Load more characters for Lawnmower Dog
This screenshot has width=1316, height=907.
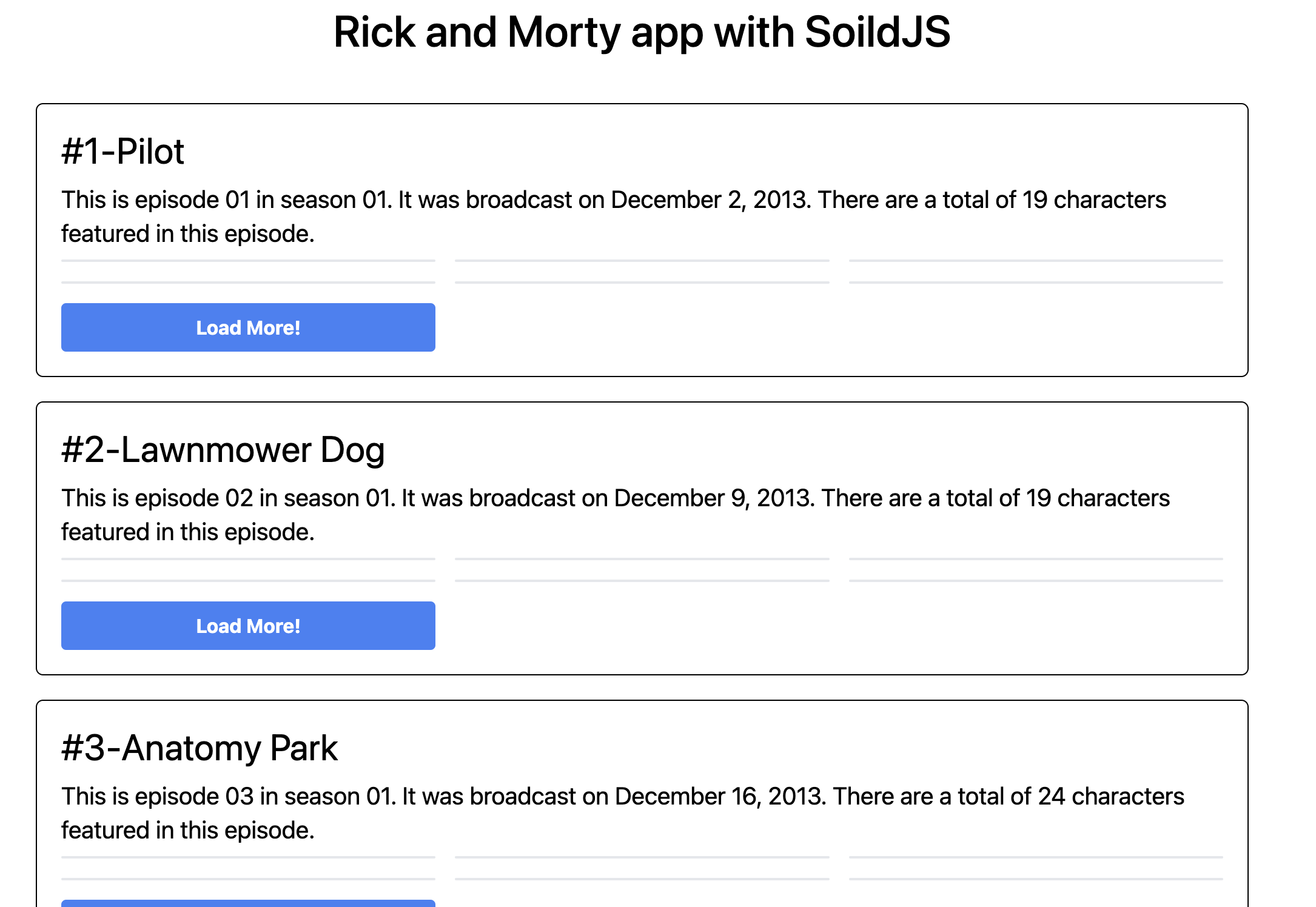(248, 626)
